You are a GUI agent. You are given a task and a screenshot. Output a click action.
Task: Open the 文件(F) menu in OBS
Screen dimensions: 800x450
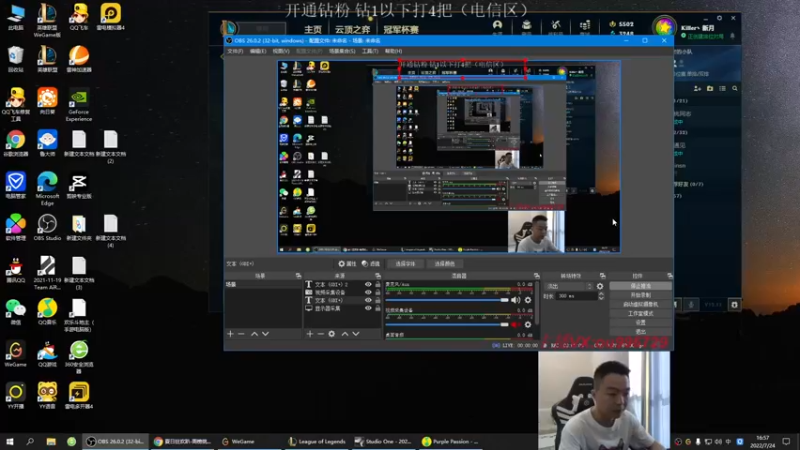[x=235, y=51]
